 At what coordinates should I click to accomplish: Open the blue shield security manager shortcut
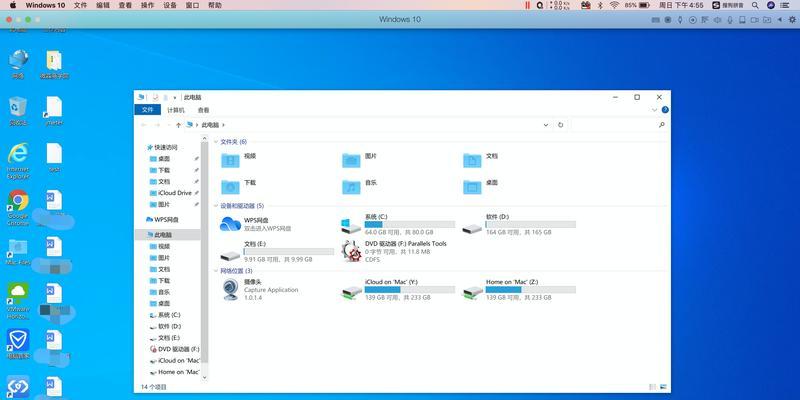click(18, 343)
